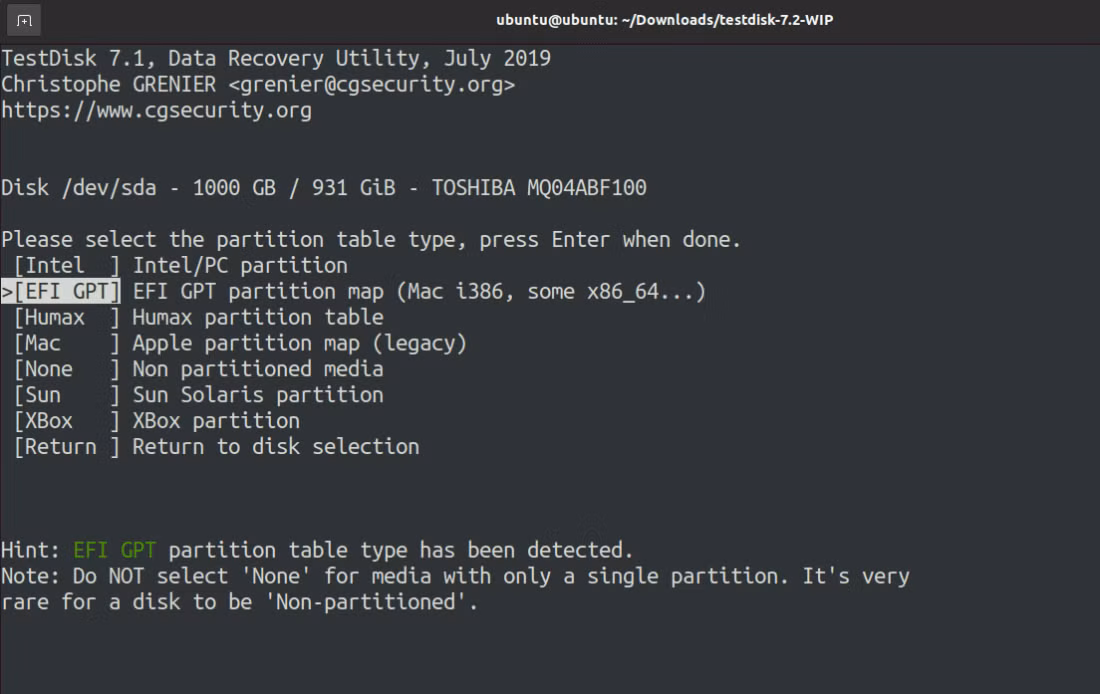
Task: Click the green EFI GPT hint text
Action: click(x=114, y=550)
